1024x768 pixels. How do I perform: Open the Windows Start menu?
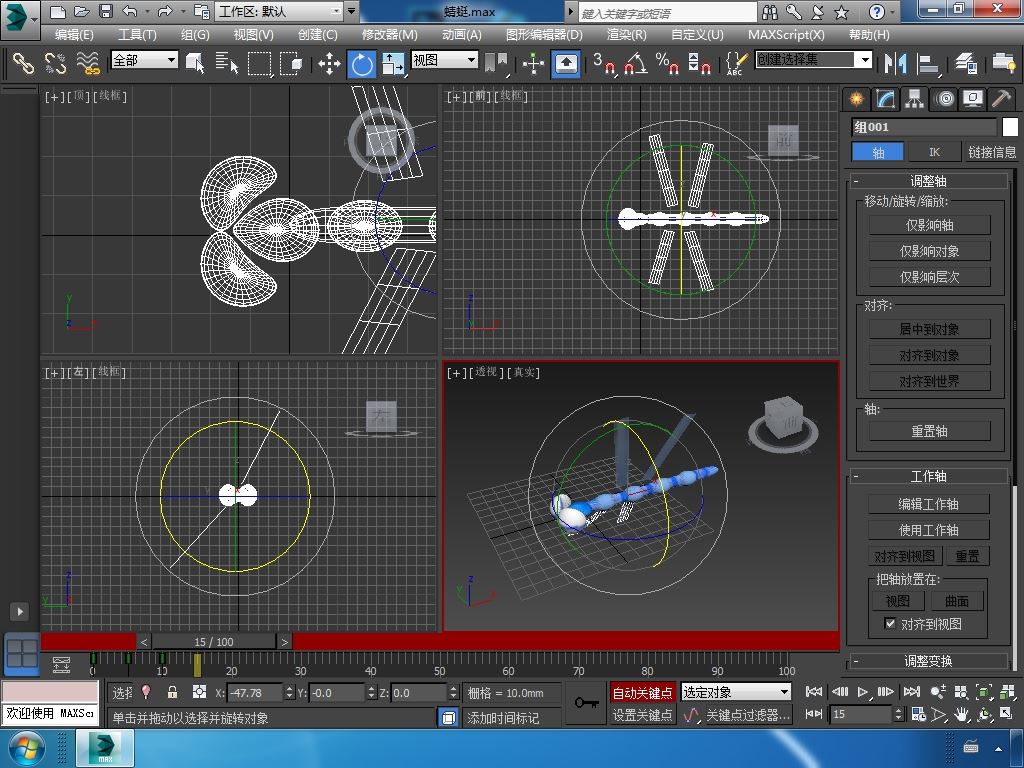point(27,748)
